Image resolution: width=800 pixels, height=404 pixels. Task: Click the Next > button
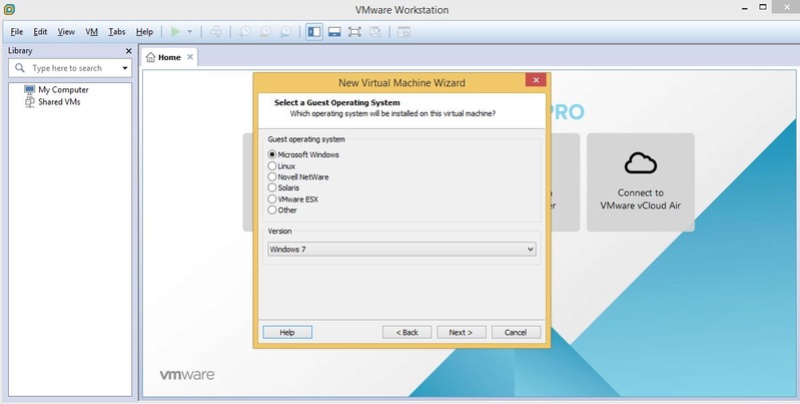click(x=461, y=332)
